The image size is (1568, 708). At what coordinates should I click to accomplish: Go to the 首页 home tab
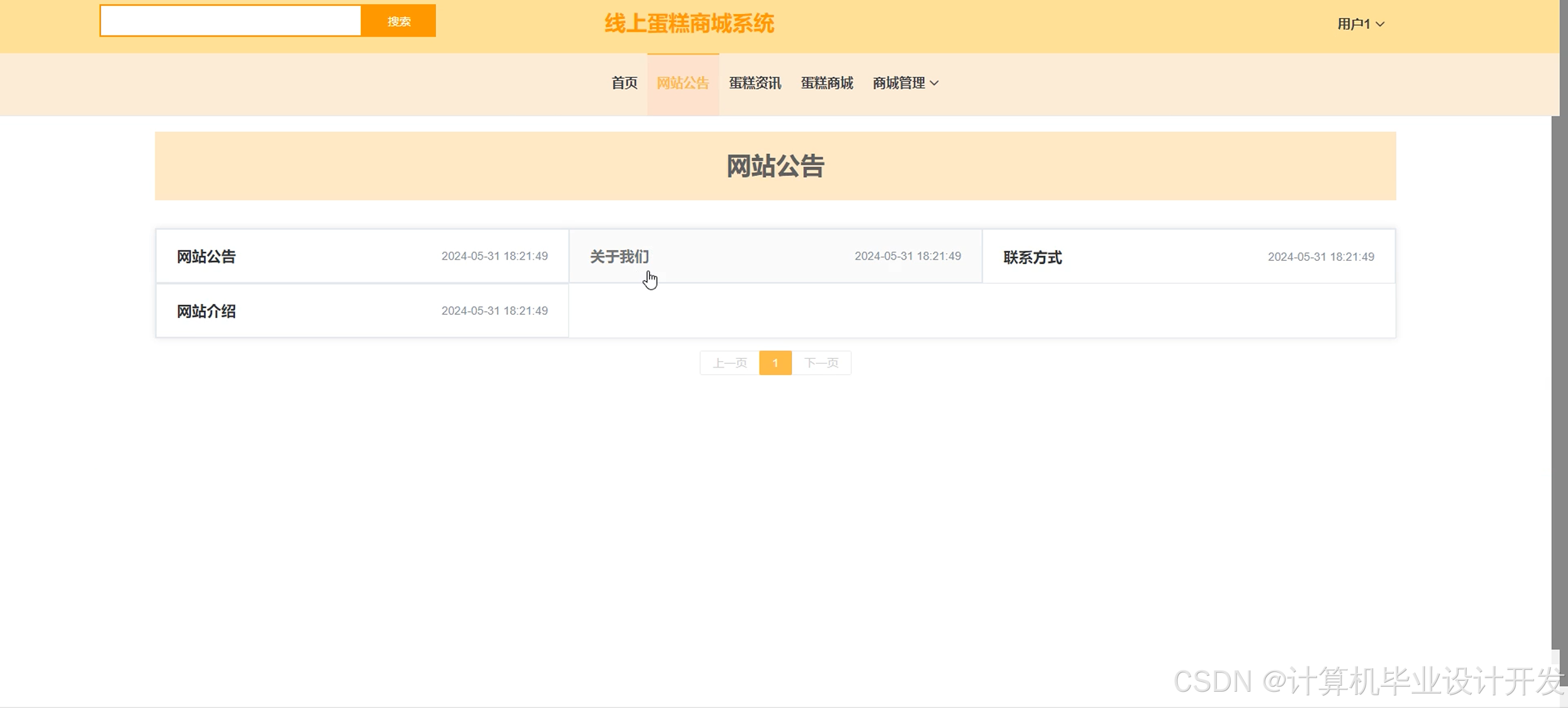pyautogui.click(x=624, y=83)
